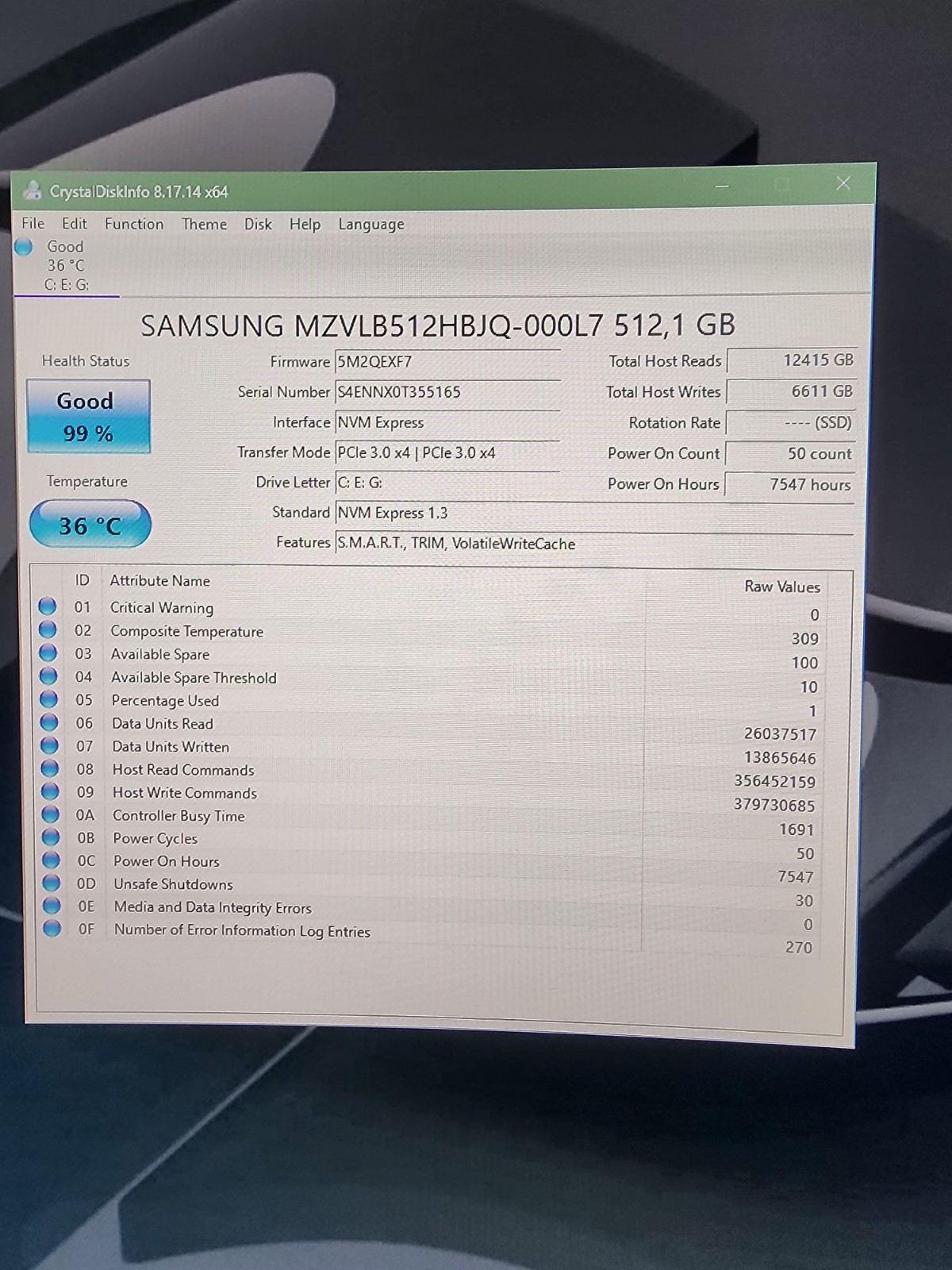The width and height of the screenshot is (952, 1270).
Task: Click the Drive Letter field C: E: G:
Action: pos(447,483)
